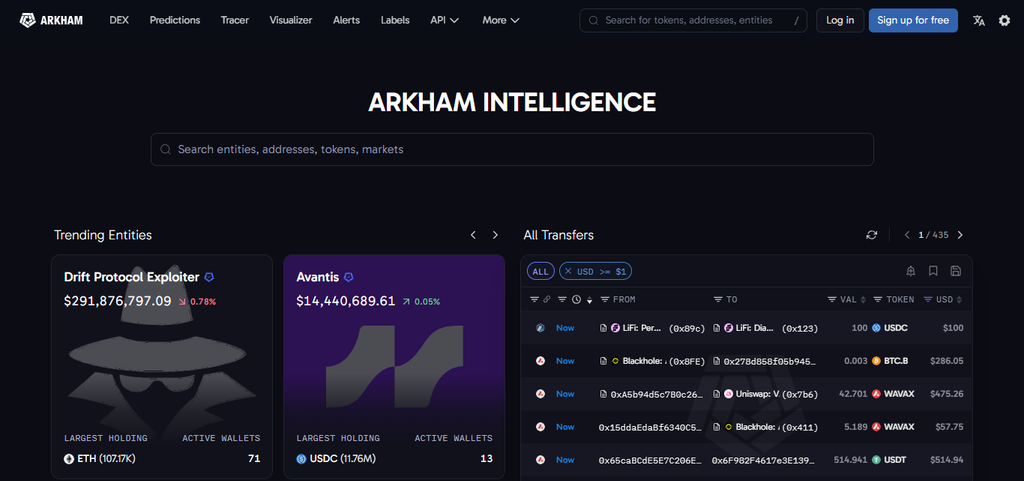Click the chain icon in the $100 USDC row
This screenshot has height=481, width=1024.
click(x=540, y=328)
